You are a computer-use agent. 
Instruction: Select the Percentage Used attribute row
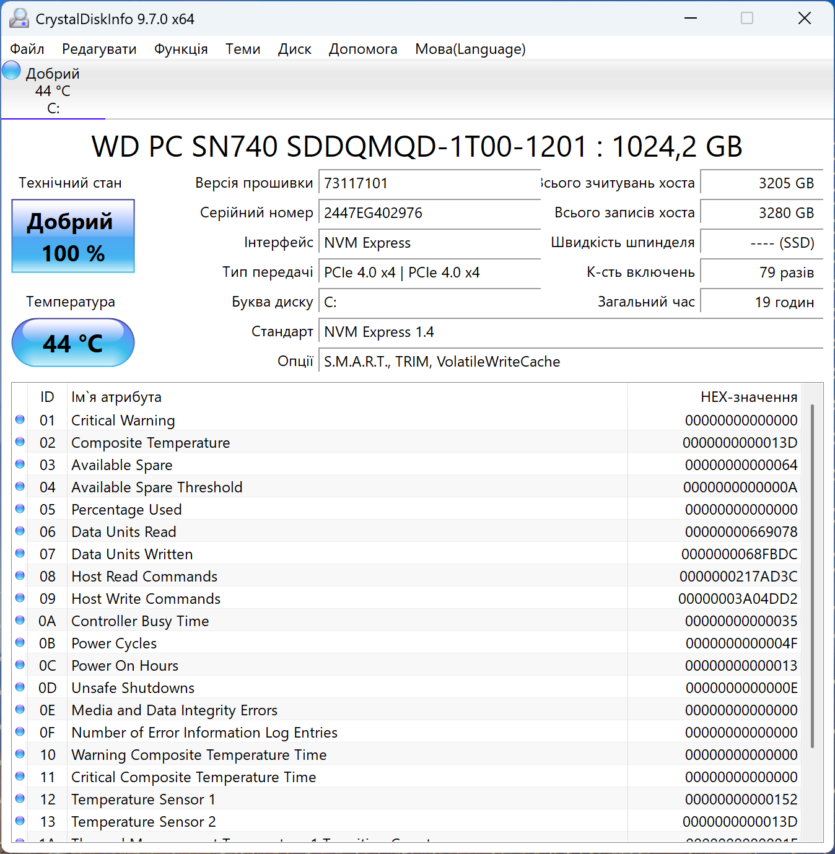[406, 510]
